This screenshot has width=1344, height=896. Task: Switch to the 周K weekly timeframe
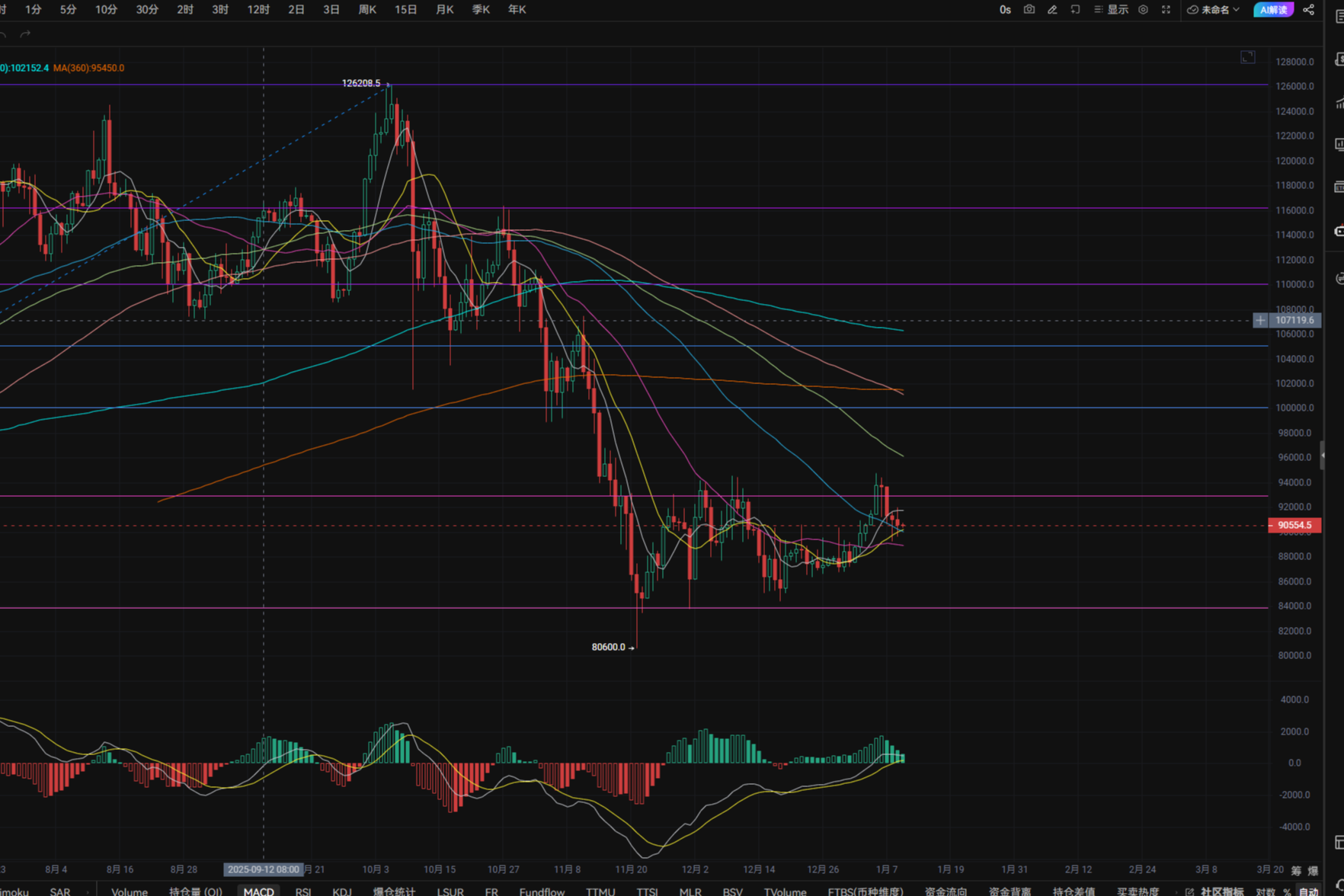[367, 10]
